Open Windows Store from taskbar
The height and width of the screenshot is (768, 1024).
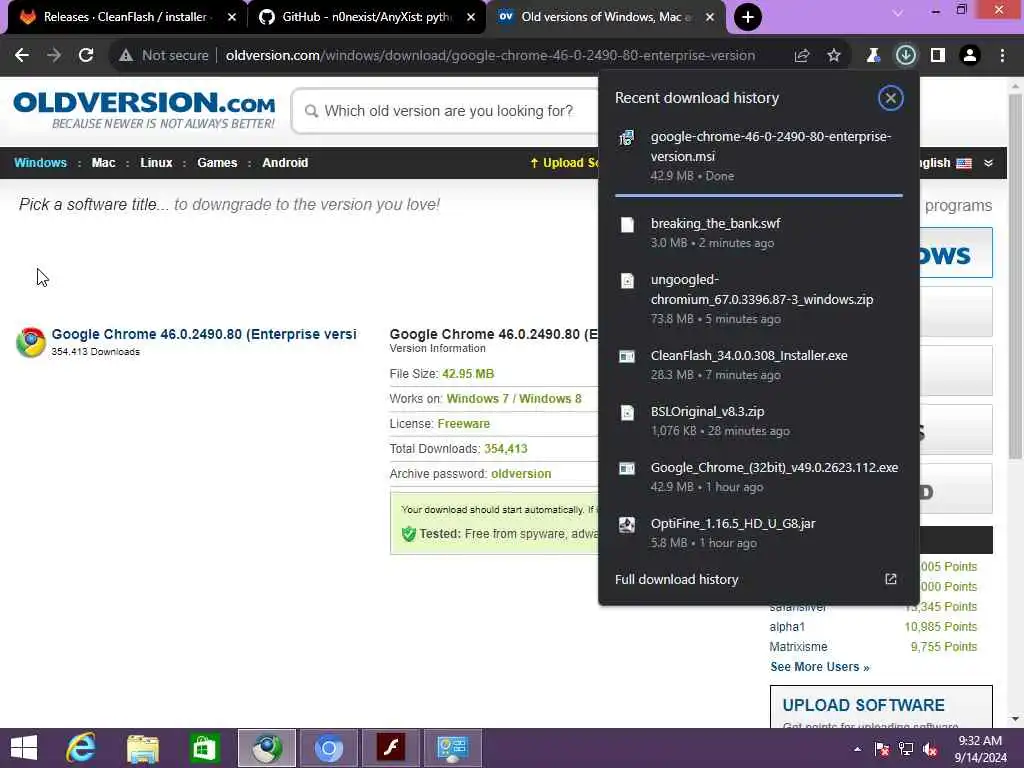pyautogui.click(x=204, y=748)
